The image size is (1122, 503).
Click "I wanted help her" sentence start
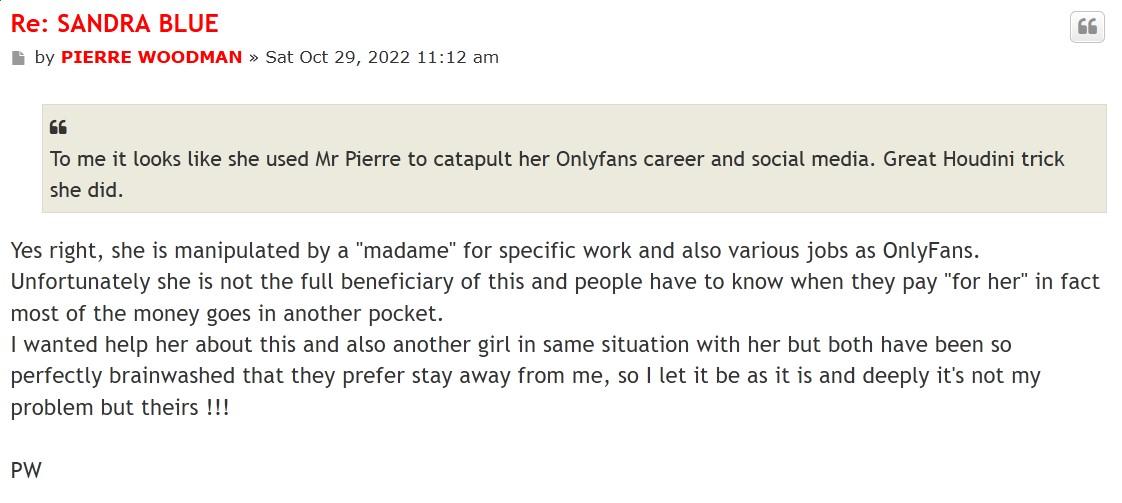[94, 345]
